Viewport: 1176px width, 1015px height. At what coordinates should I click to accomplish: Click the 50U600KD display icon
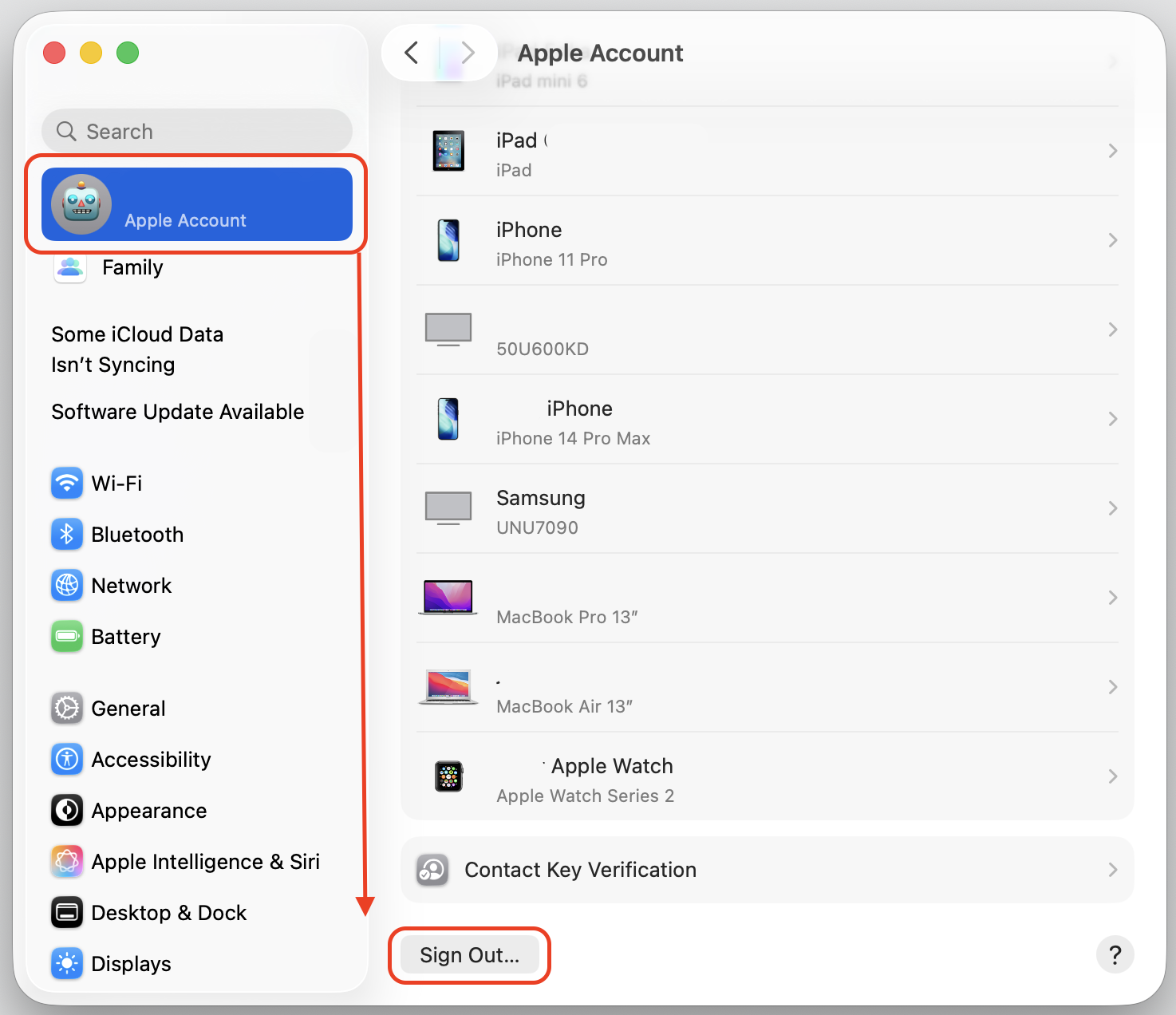448,330
